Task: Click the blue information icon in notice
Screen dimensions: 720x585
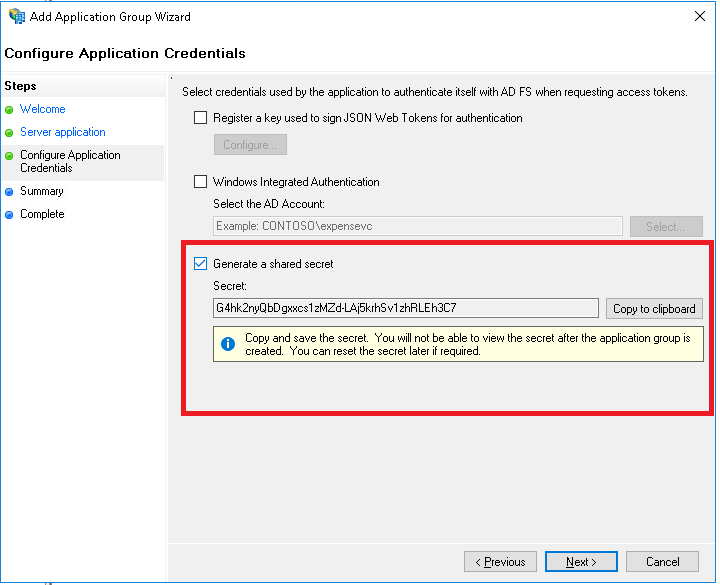Action: [228, 344]
